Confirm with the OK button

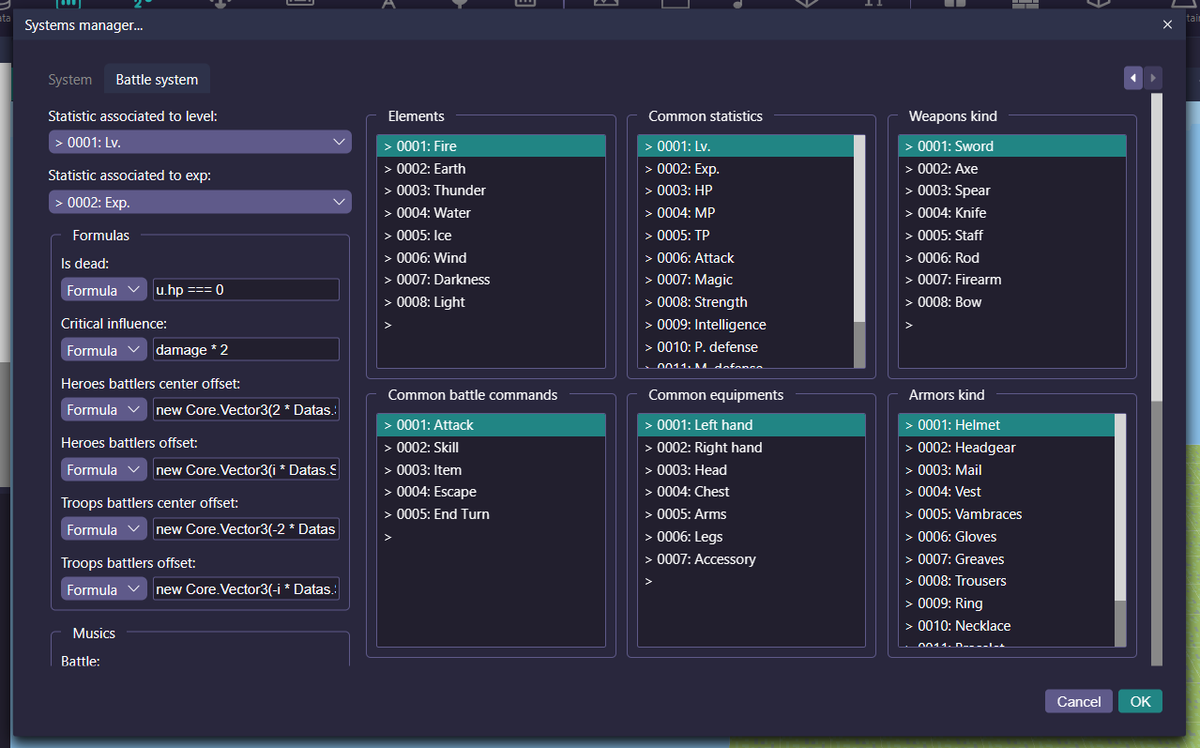coord(1140,701)
